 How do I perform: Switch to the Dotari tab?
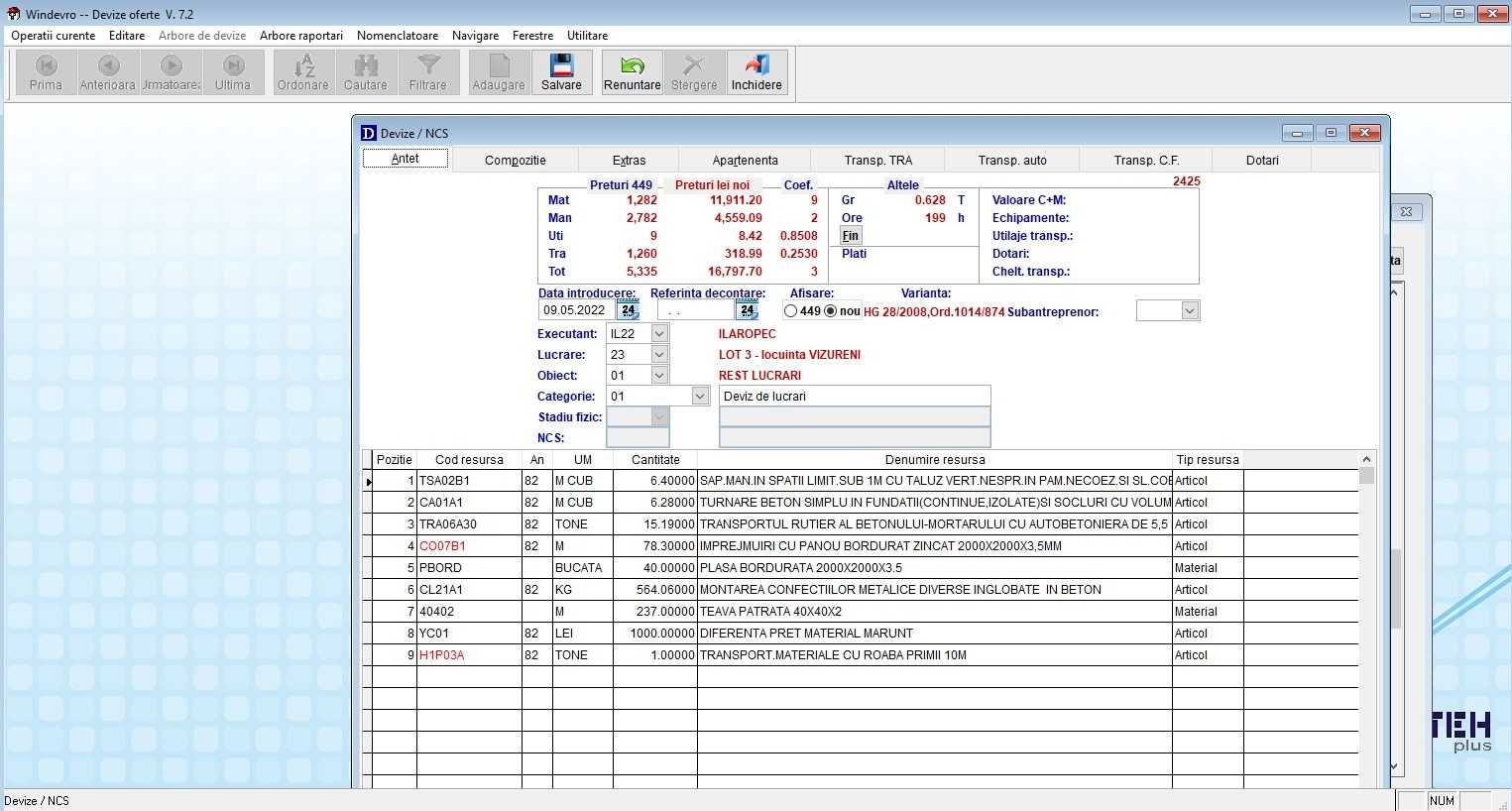[x=1262, y=160]
